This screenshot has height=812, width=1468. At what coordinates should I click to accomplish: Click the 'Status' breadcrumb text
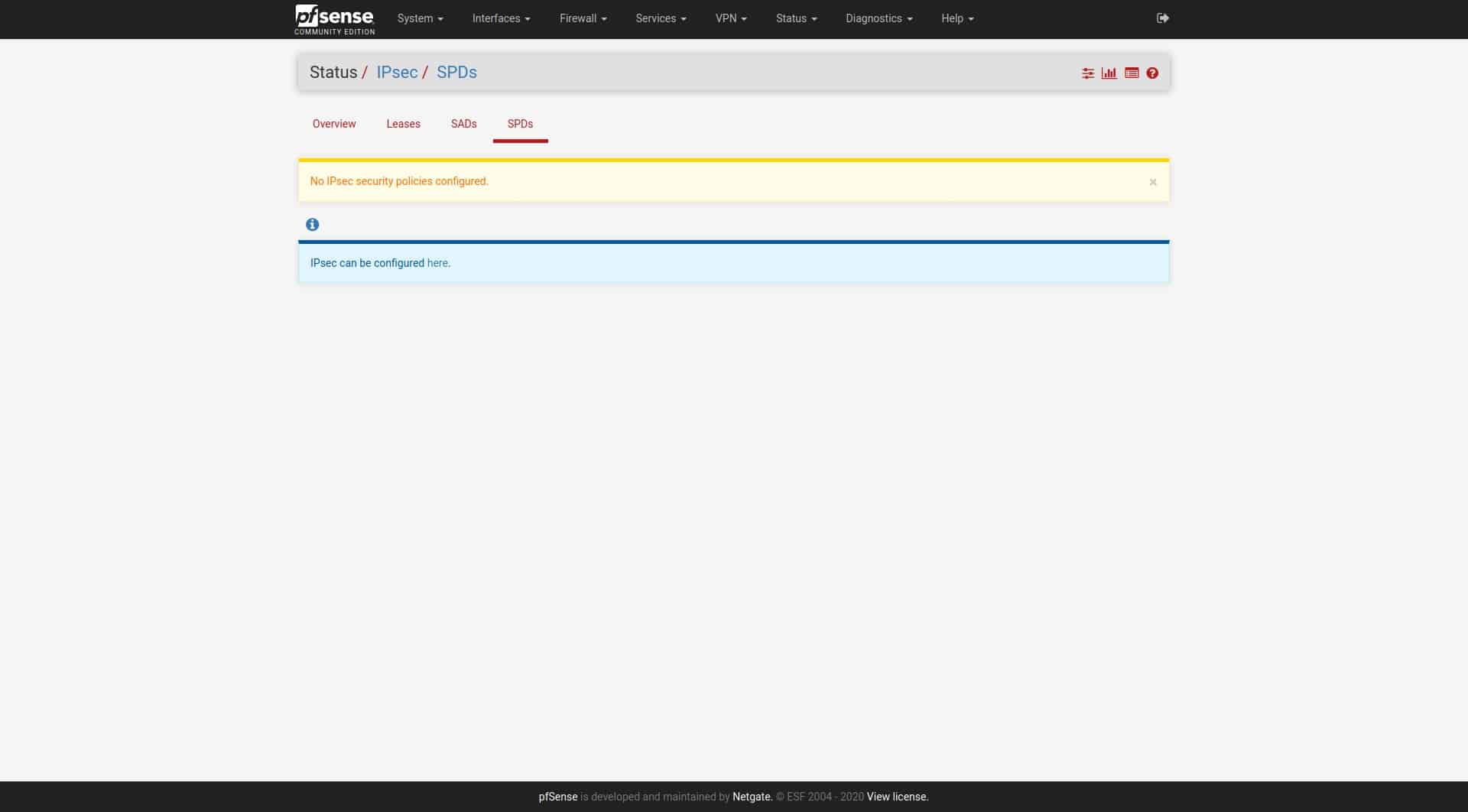333,72
